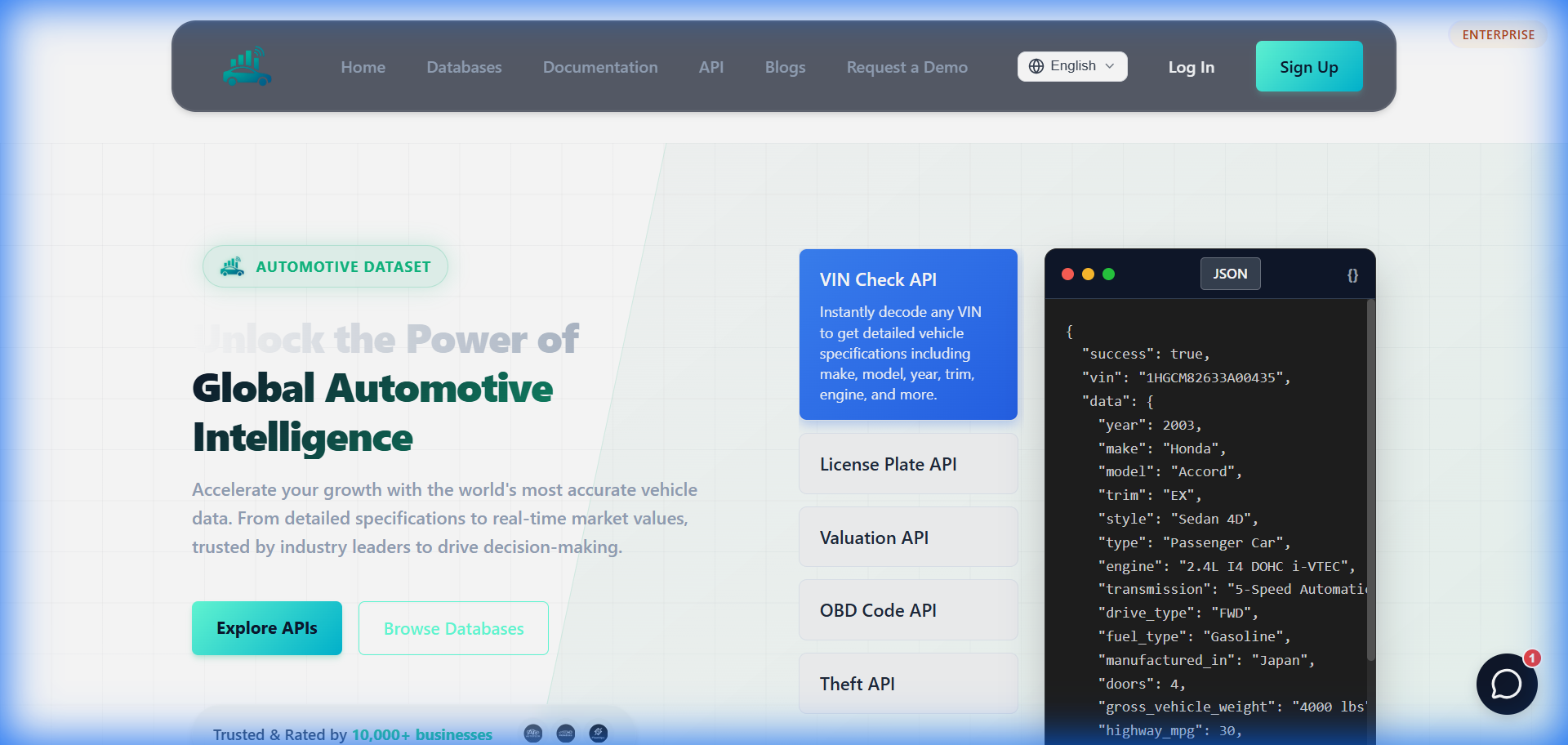This screenshot has height=745, width=1568.
Task: Expand the English language dropdown
Action: (x=1072, y=66)
